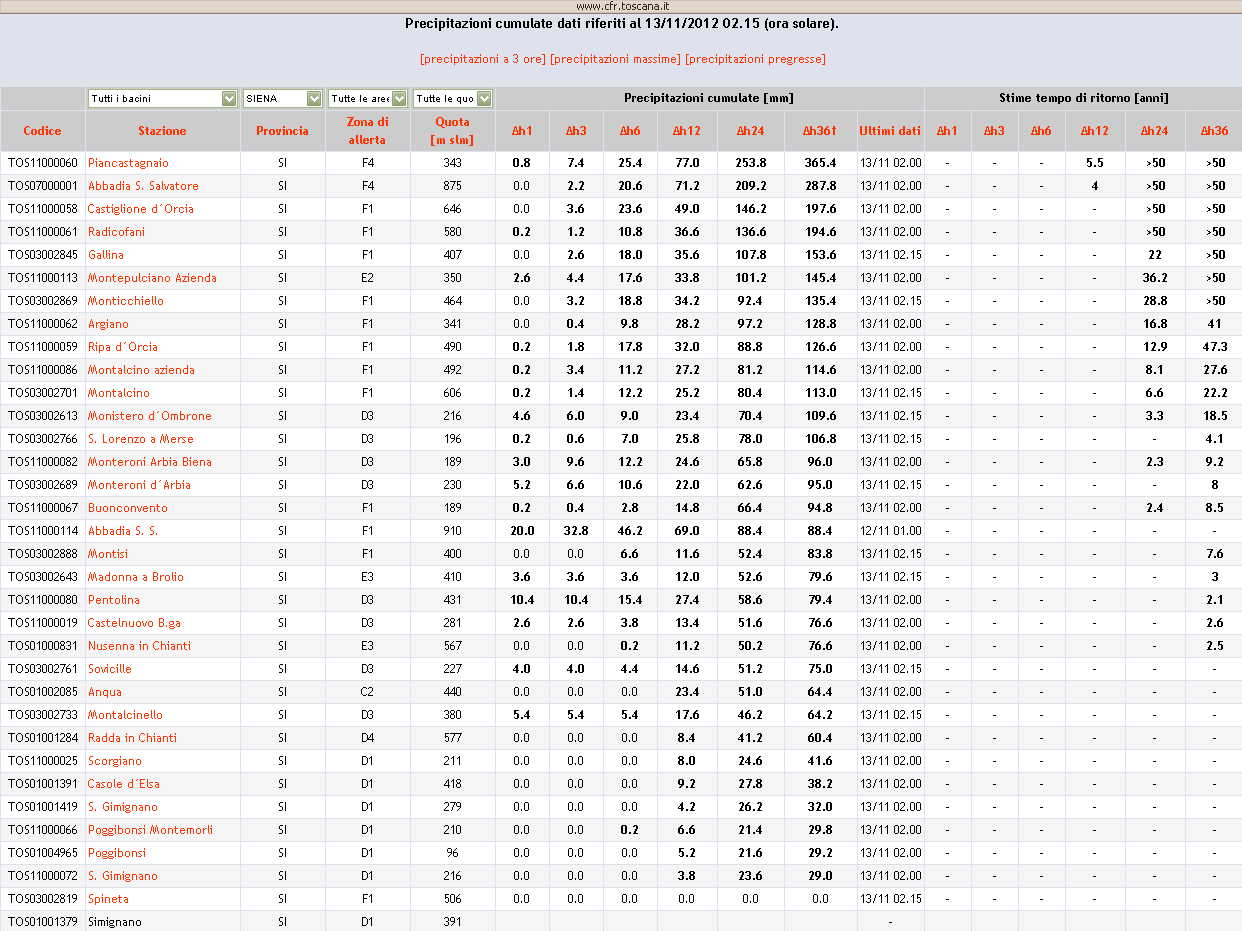Click the Stazione column header
Screen dimensions: 1242x931
(162, 131)
